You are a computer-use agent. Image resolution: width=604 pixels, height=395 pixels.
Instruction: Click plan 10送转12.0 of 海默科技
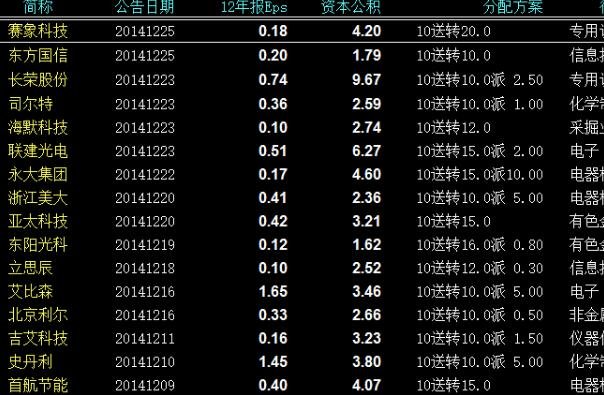click(x=454, y=128)
